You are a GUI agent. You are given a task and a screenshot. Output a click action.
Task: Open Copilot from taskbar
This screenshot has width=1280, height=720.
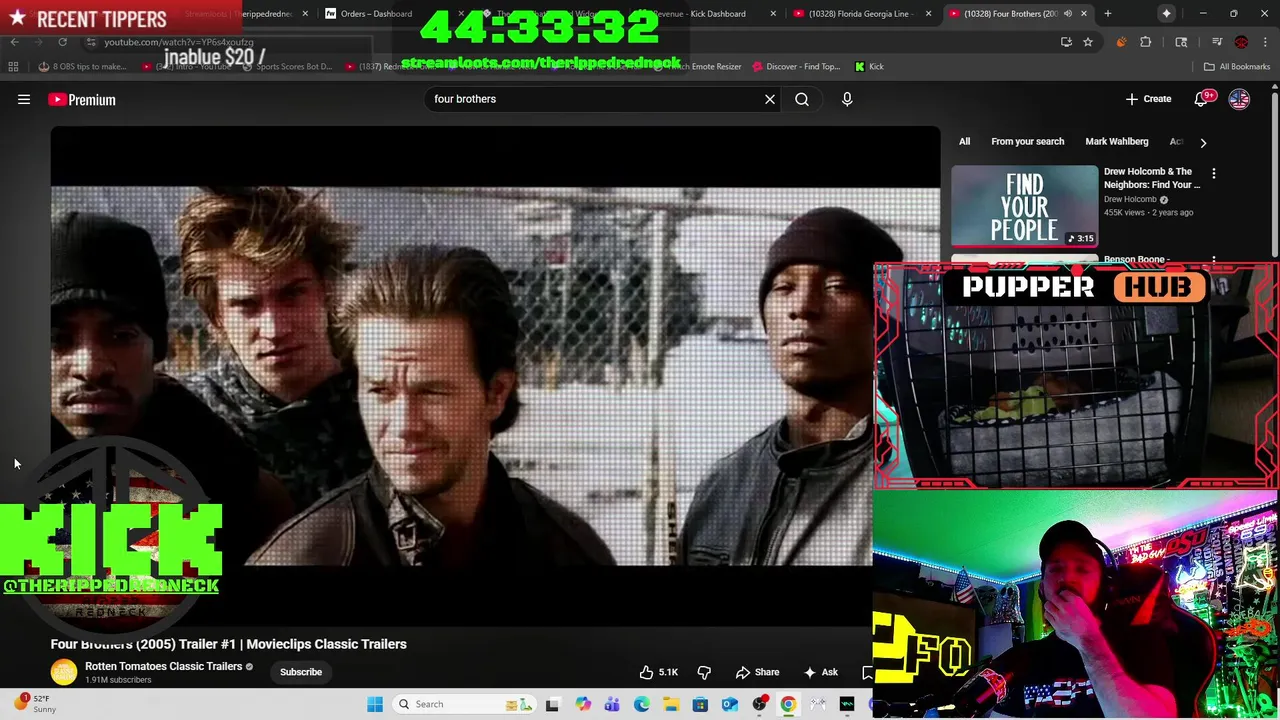click(x=583, y=704)
